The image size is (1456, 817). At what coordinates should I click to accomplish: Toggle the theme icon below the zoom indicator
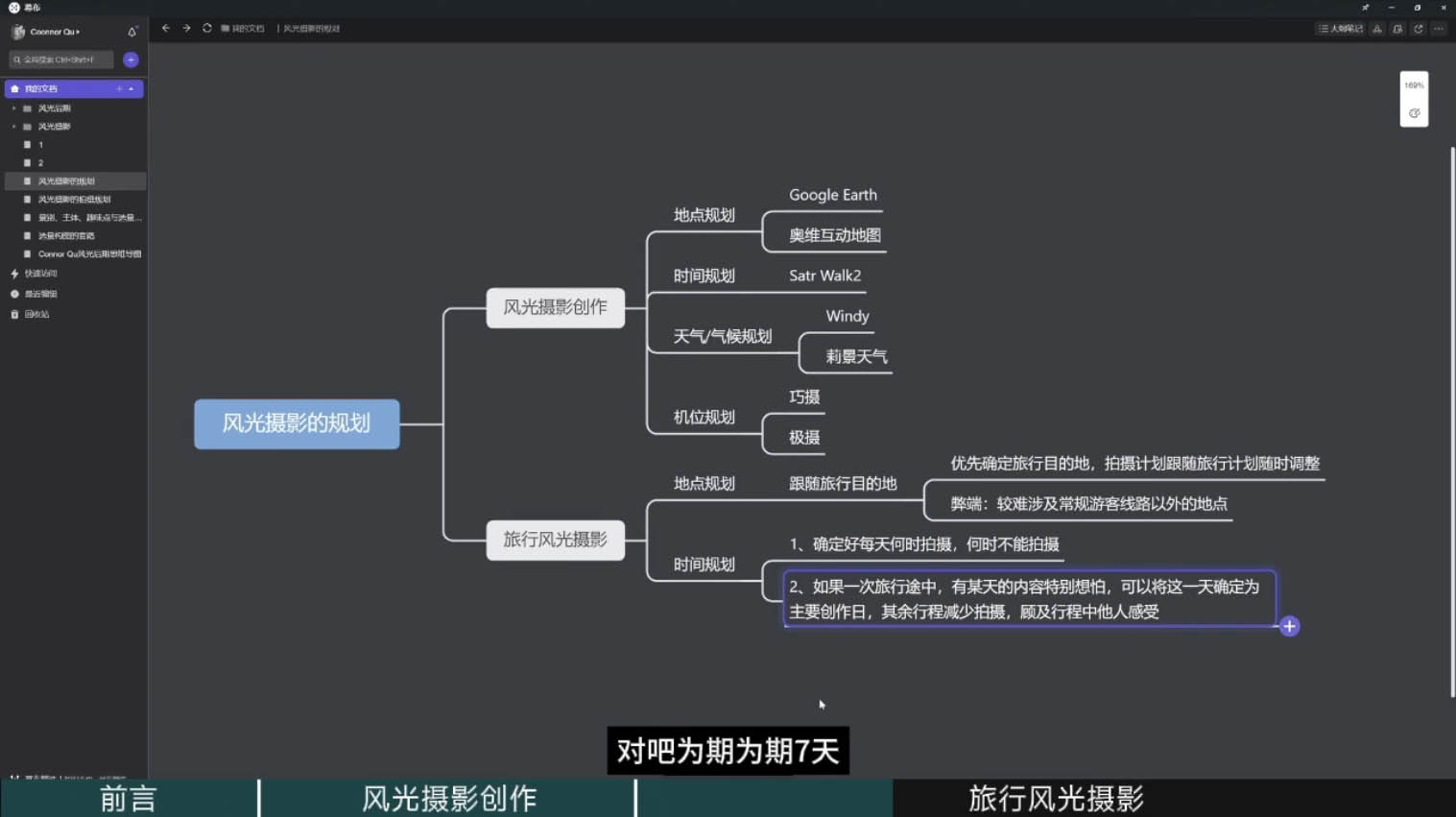pos(1414,112)
